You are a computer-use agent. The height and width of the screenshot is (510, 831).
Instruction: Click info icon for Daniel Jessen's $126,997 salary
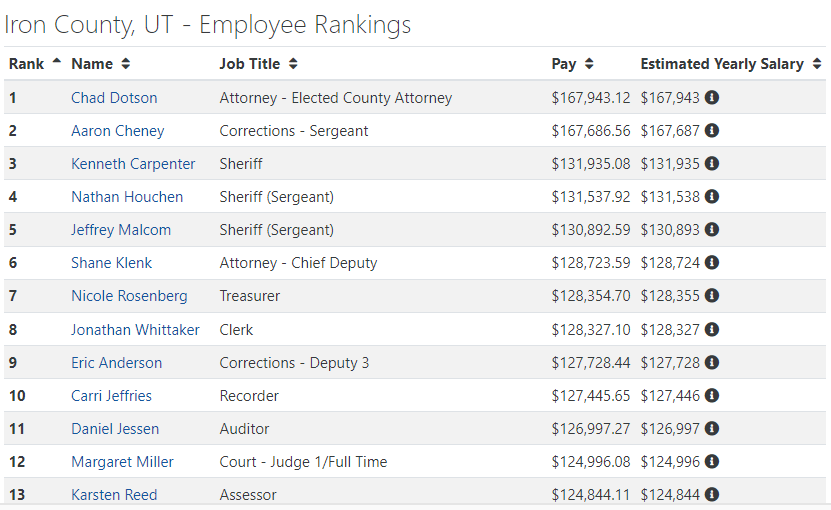(712, 428)
